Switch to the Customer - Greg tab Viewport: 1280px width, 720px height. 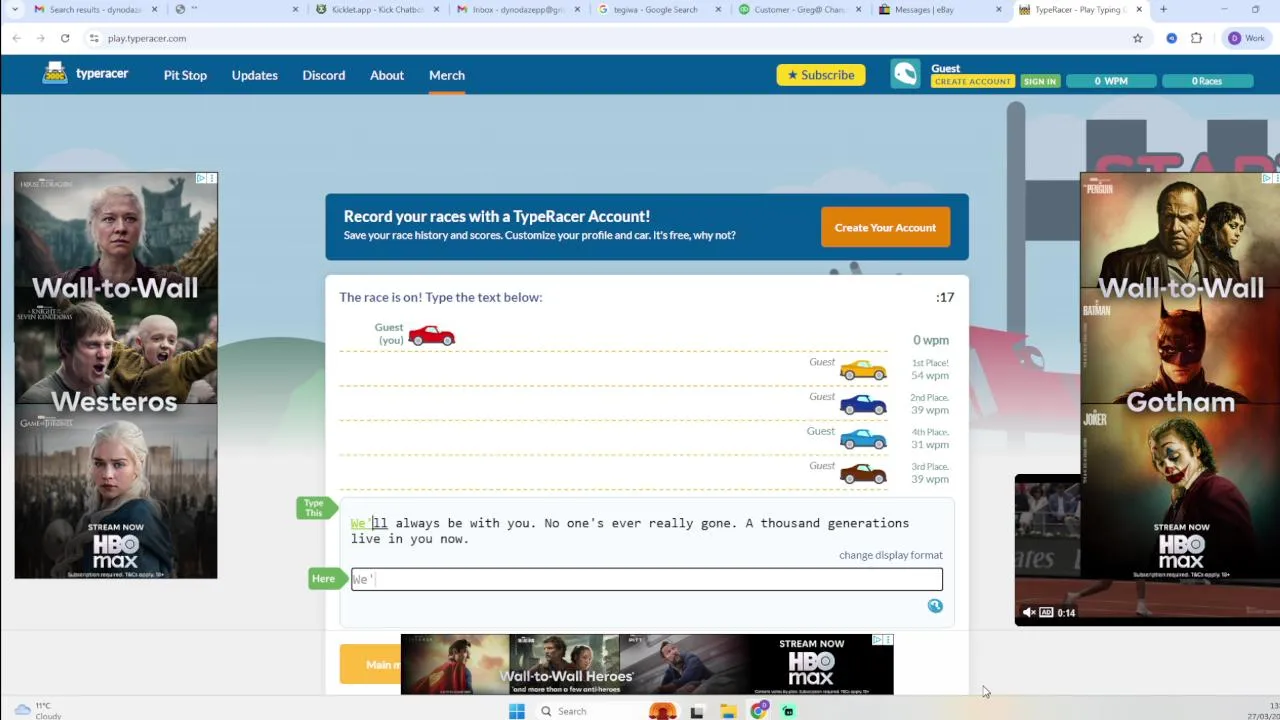pos(797,9)
